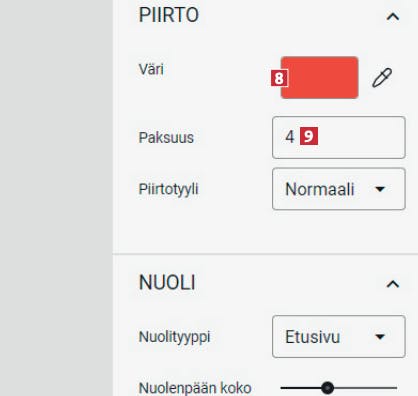Select the Paksuus label text
418x396 pixels.
click(166, 138)
